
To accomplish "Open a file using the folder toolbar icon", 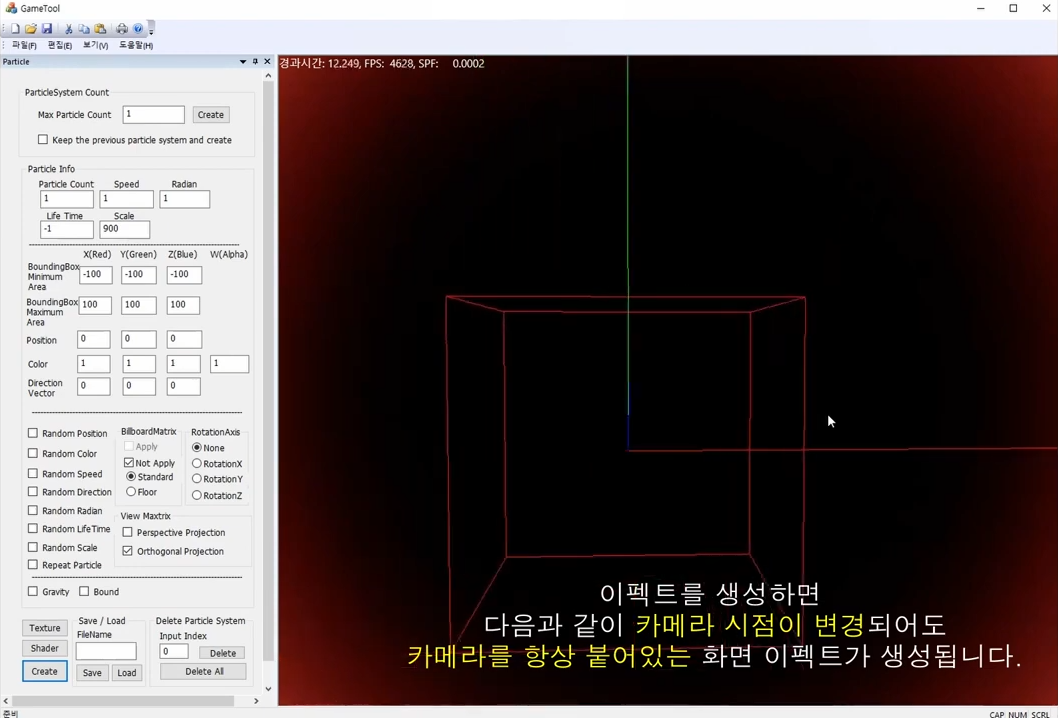I will pyautogui.click(x=30, y=28).
